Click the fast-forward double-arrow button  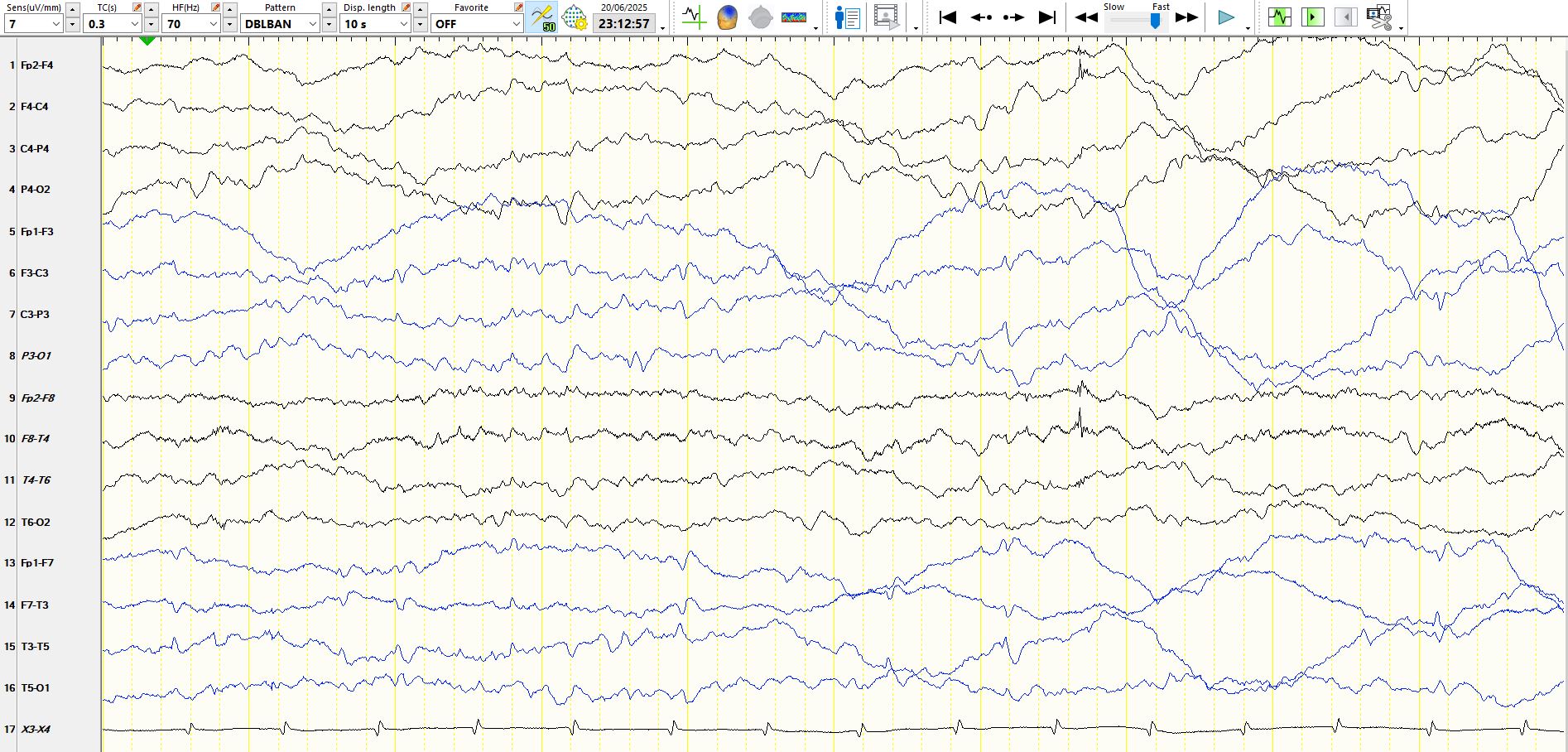[x=1186, y=17]
